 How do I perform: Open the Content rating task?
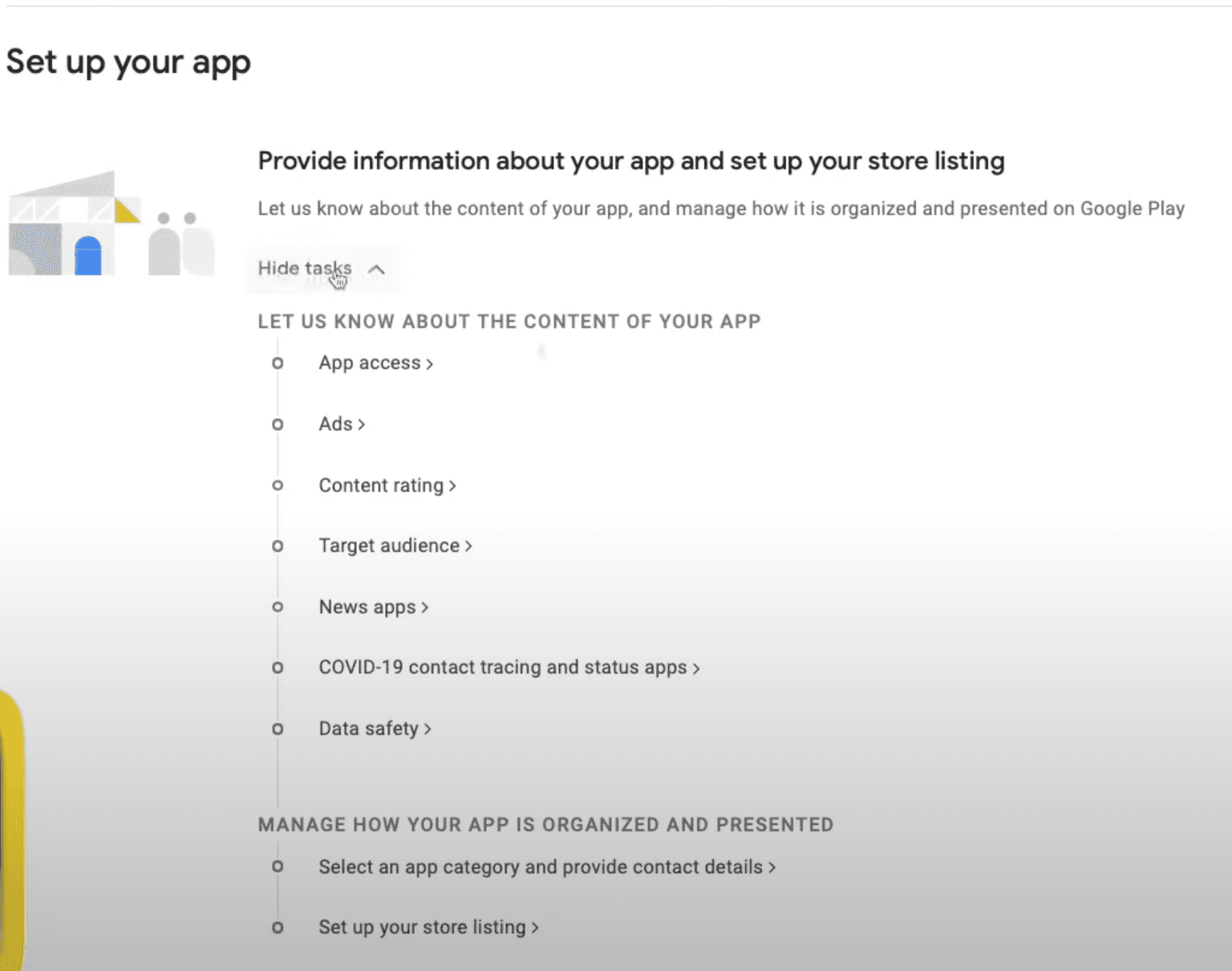pos(387,485)
